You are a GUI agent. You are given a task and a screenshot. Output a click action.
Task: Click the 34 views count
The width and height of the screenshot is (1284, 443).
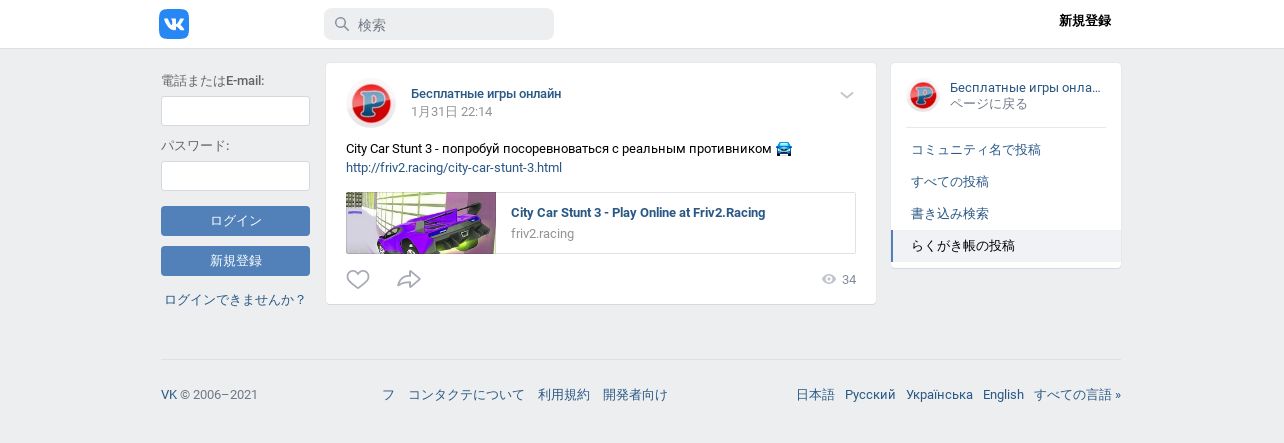click(849, 280)
